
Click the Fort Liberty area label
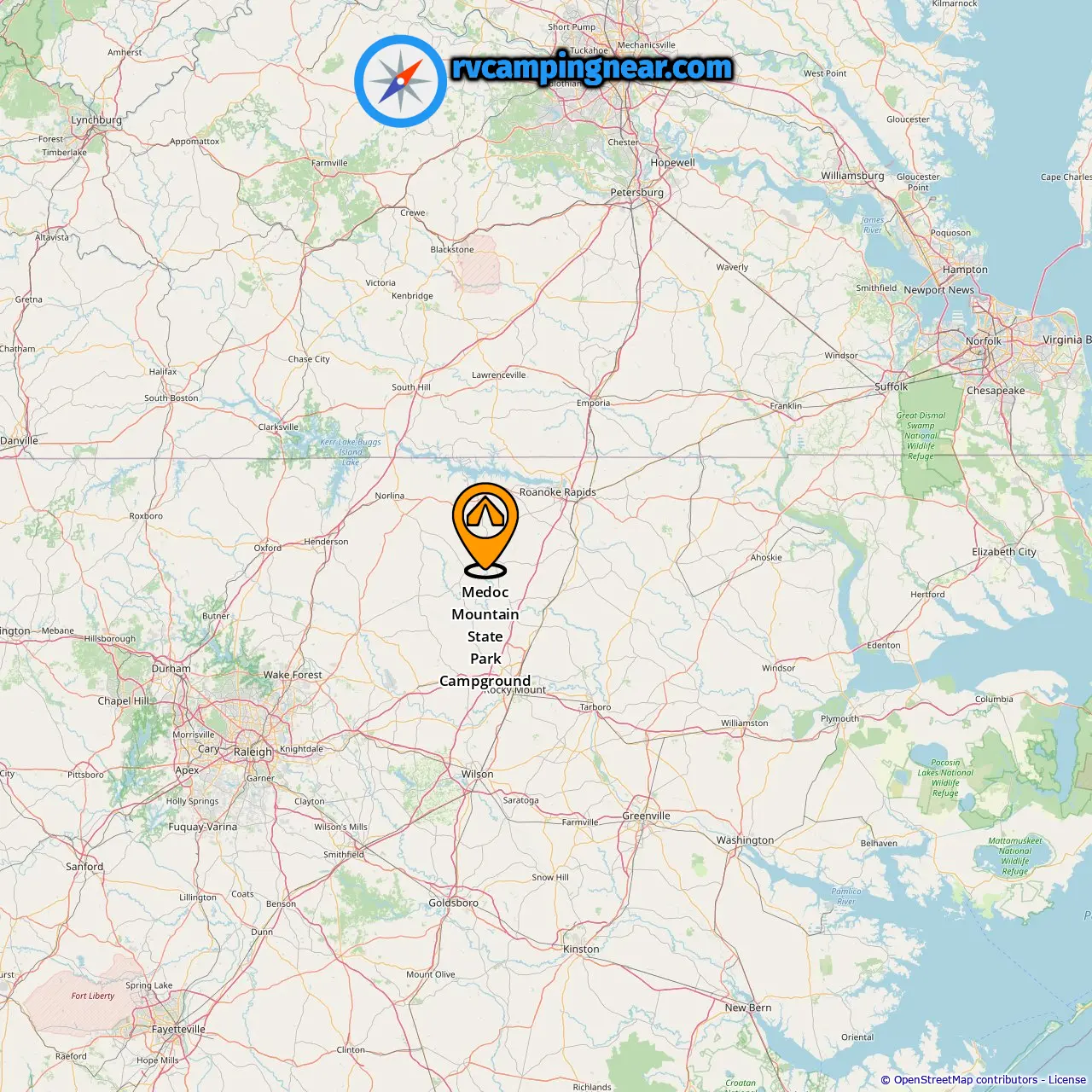pyautogui.click(x=92, y=996)
